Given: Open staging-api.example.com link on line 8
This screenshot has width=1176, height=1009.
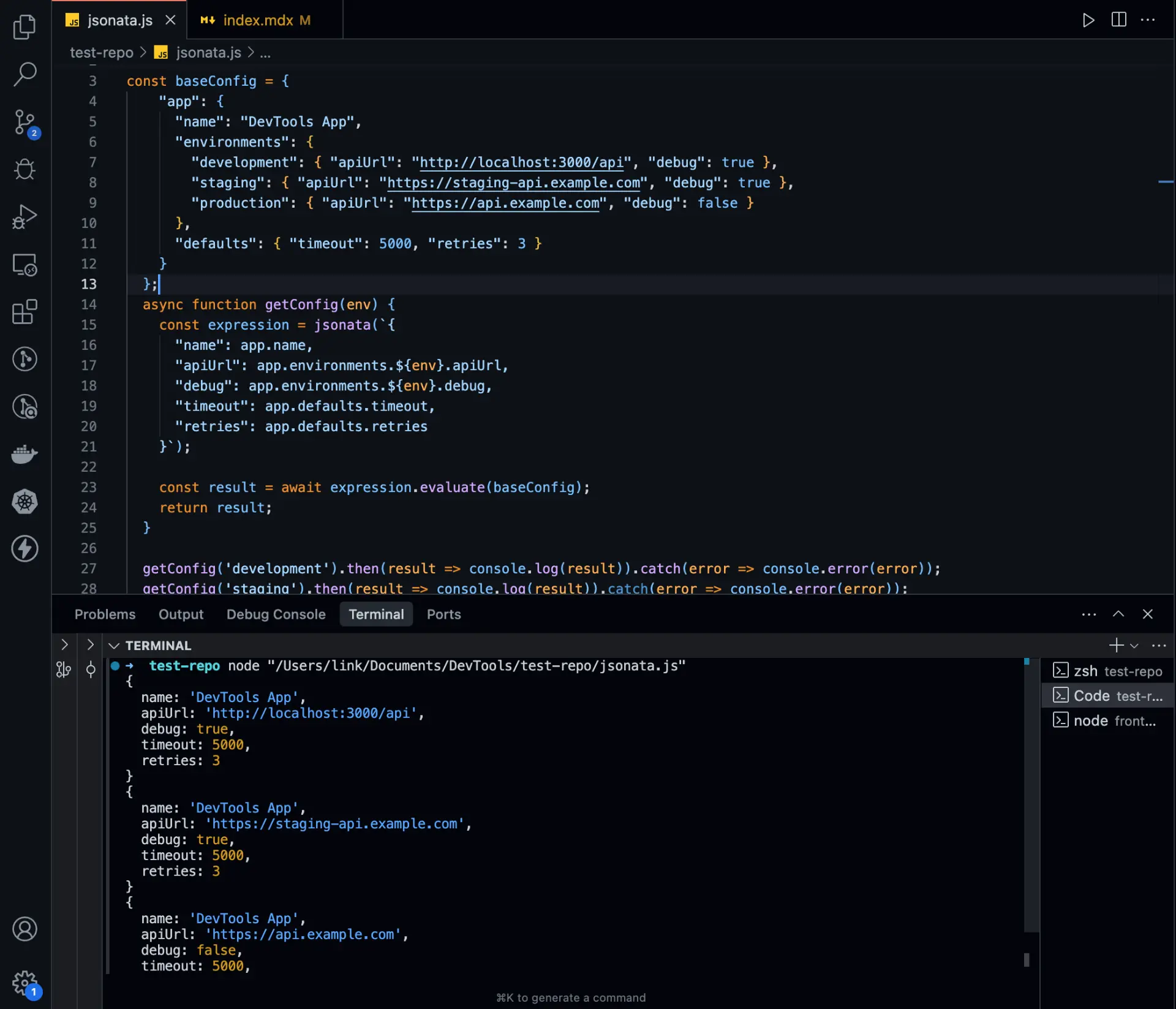Looking at the screenshot, I should 513,183.
